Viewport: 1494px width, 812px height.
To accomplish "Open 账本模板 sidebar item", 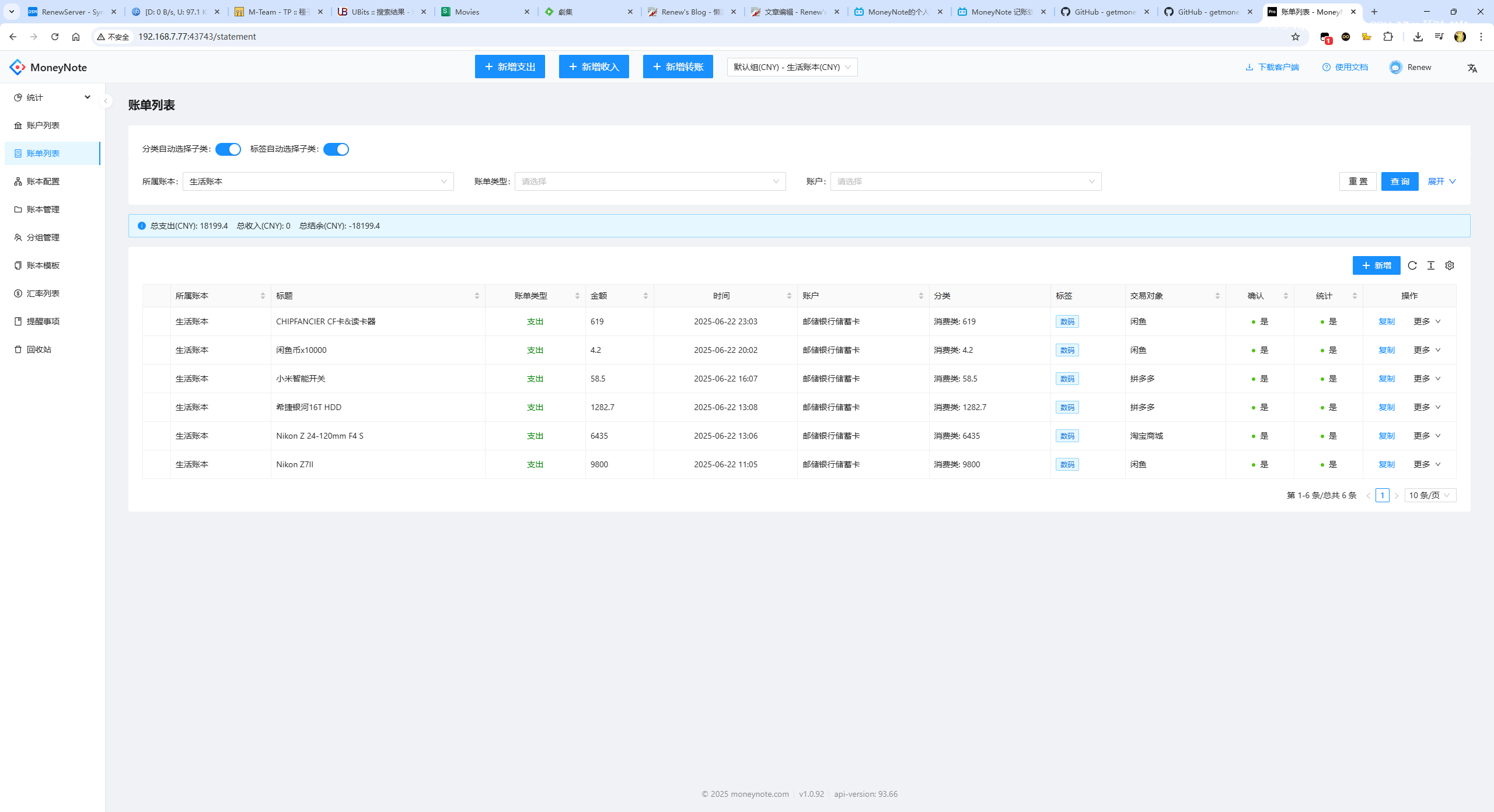I will pos(53,265).
